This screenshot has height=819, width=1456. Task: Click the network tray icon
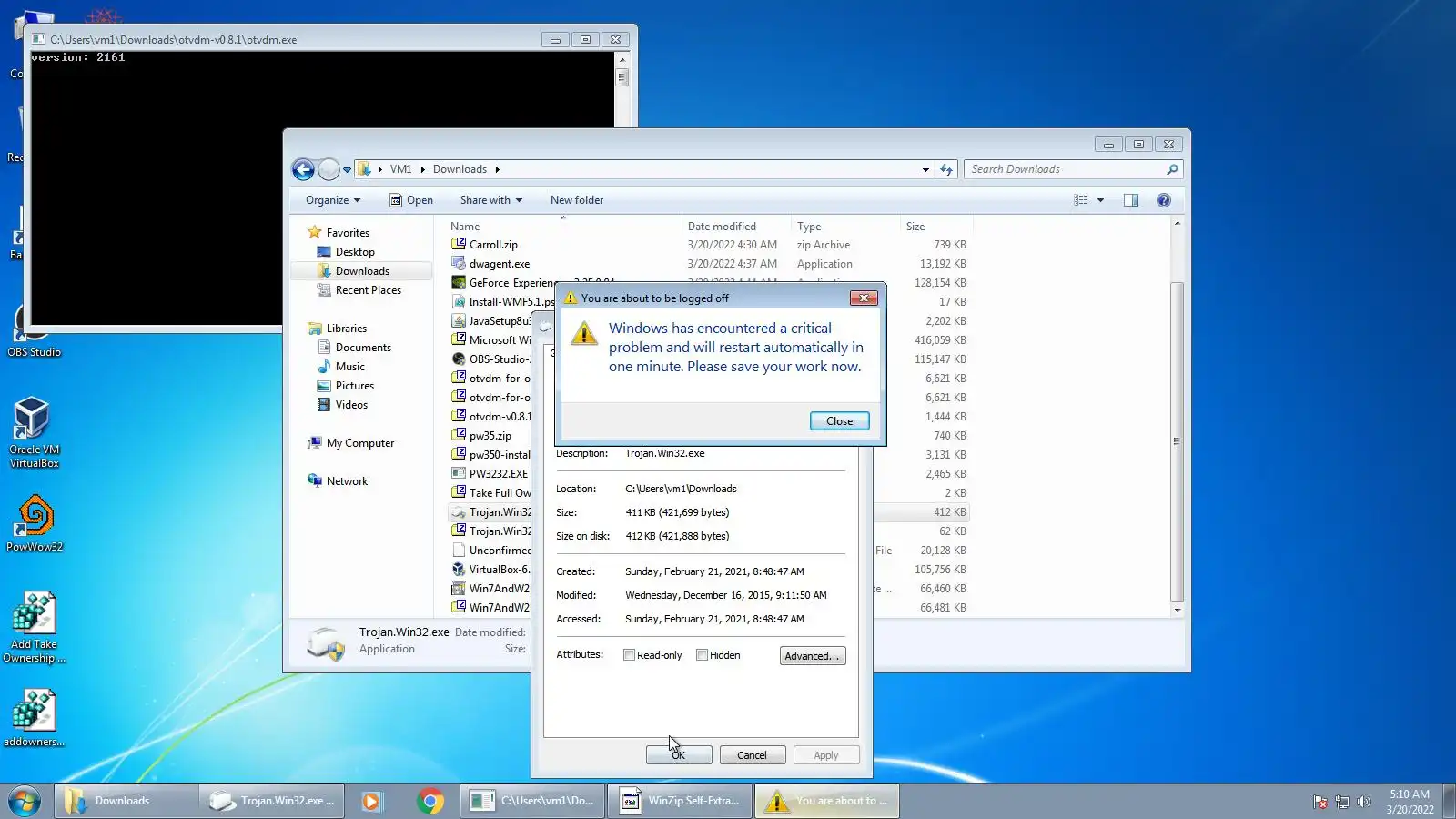click(x=1341, y=802)
